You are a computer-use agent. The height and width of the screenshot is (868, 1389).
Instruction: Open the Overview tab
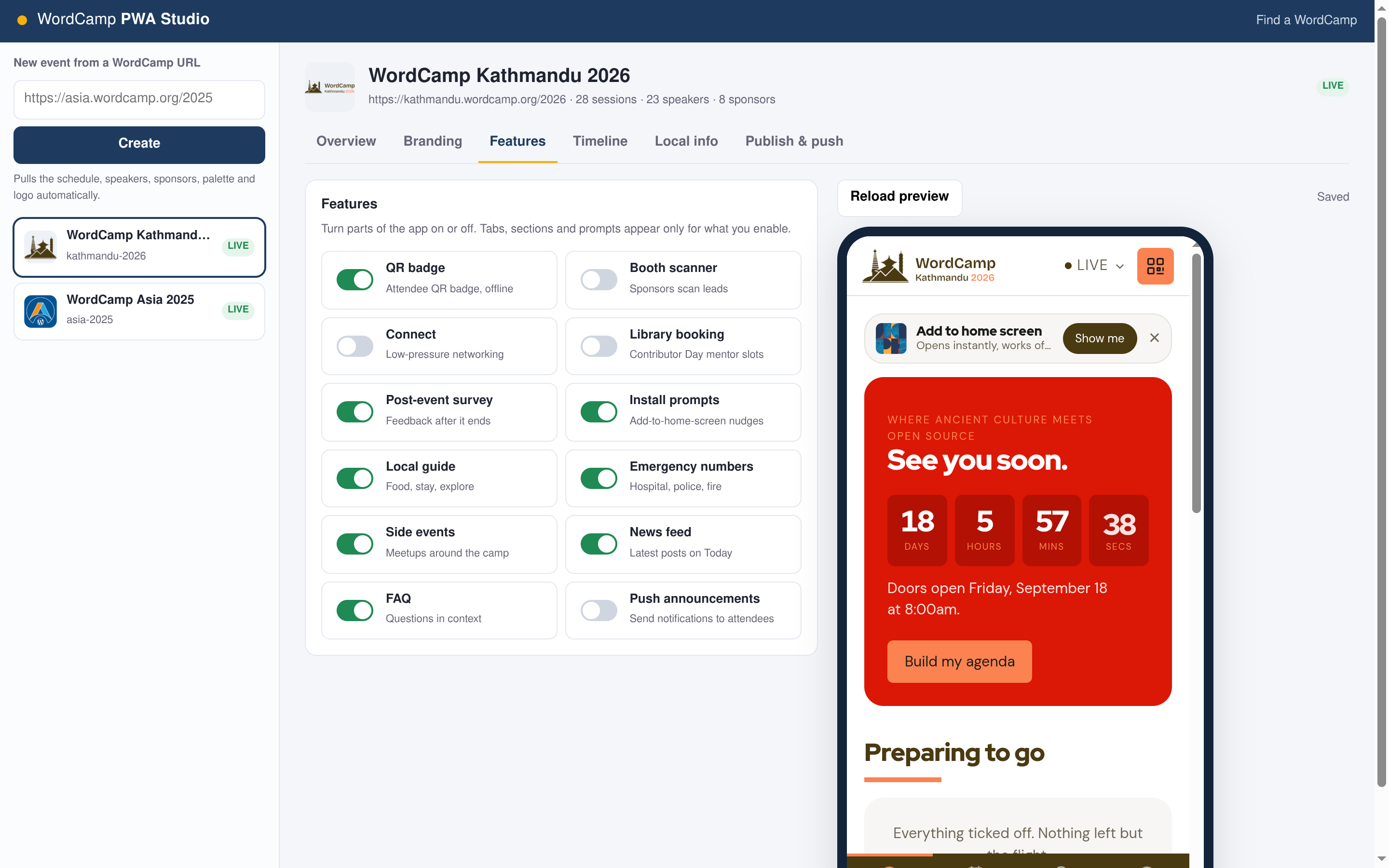tap(346, 141)
